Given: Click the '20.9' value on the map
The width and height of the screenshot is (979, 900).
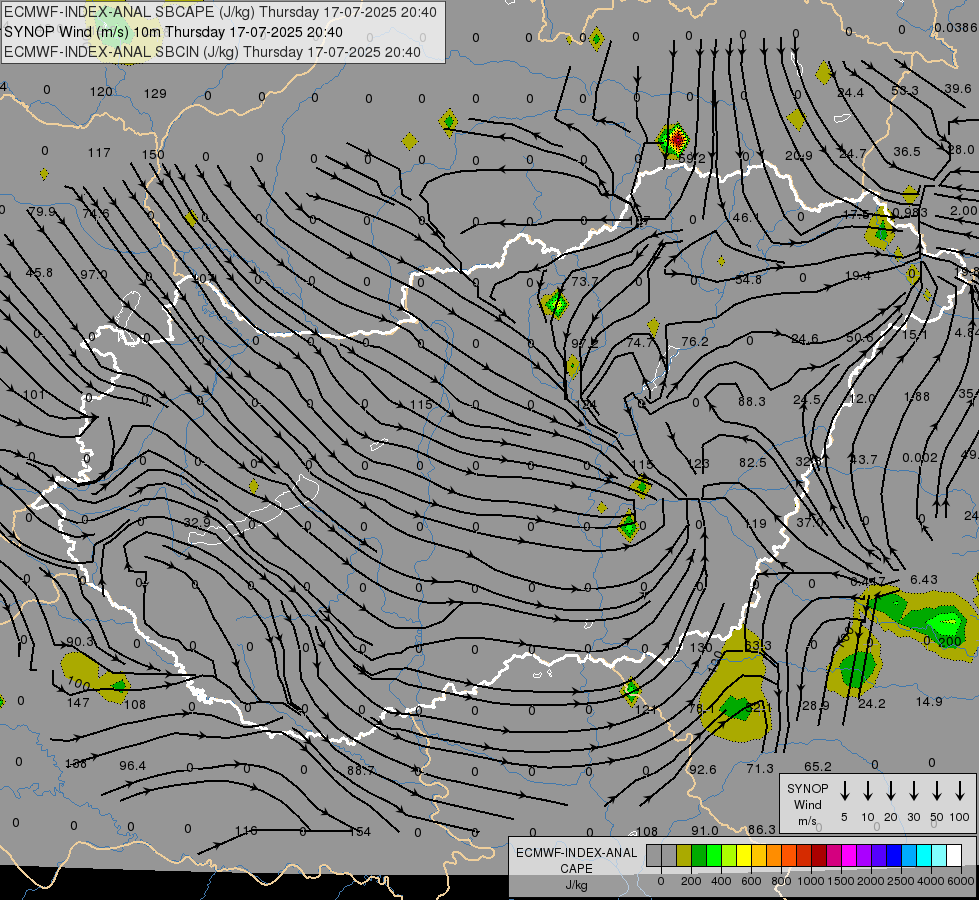Looking at the screenshot, I should pos(799,156).
